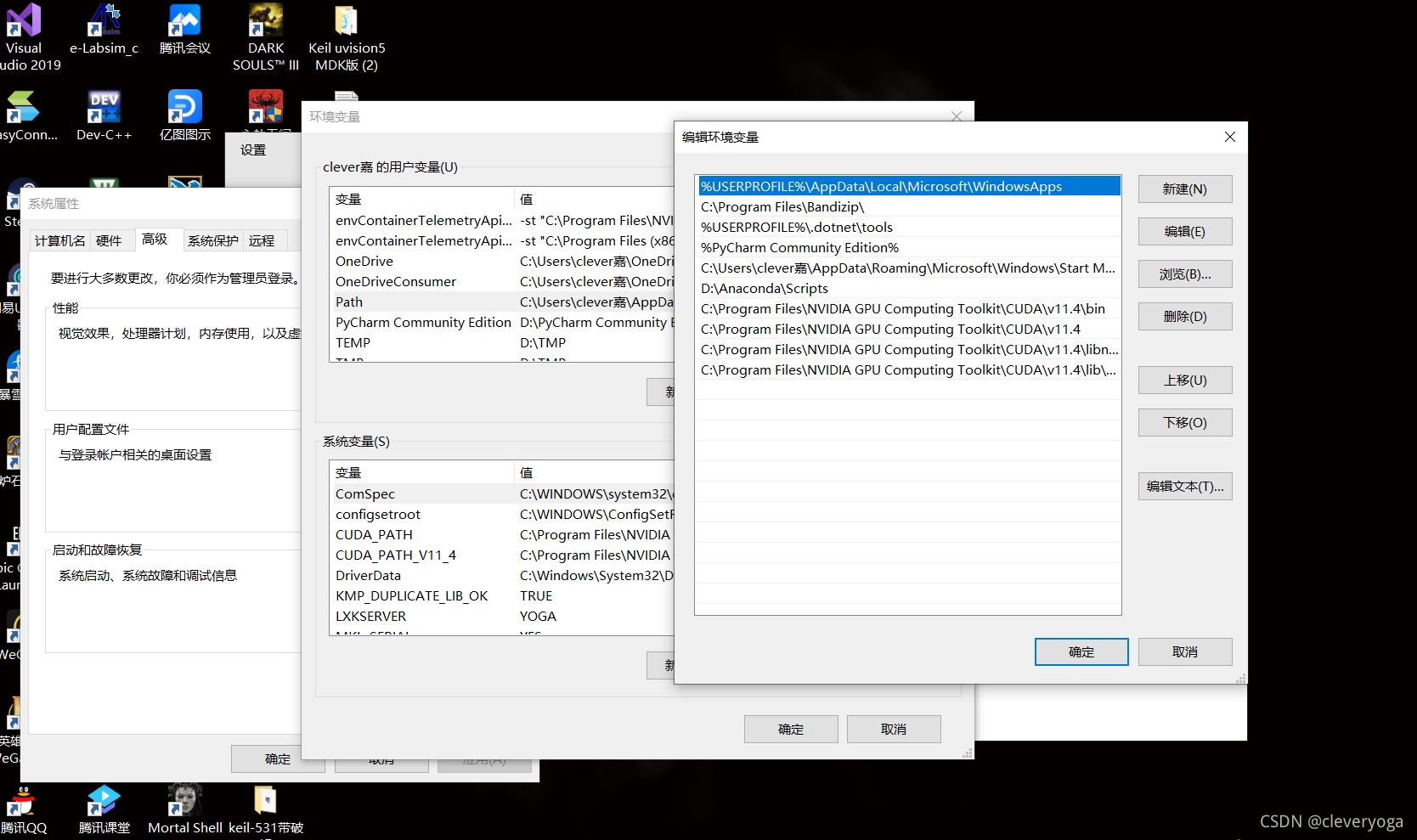The width and height of the screenshot is (1417, 840).
Task: Open the DARK SOULS III desktop icon
Action: click(x=266, y=37)
